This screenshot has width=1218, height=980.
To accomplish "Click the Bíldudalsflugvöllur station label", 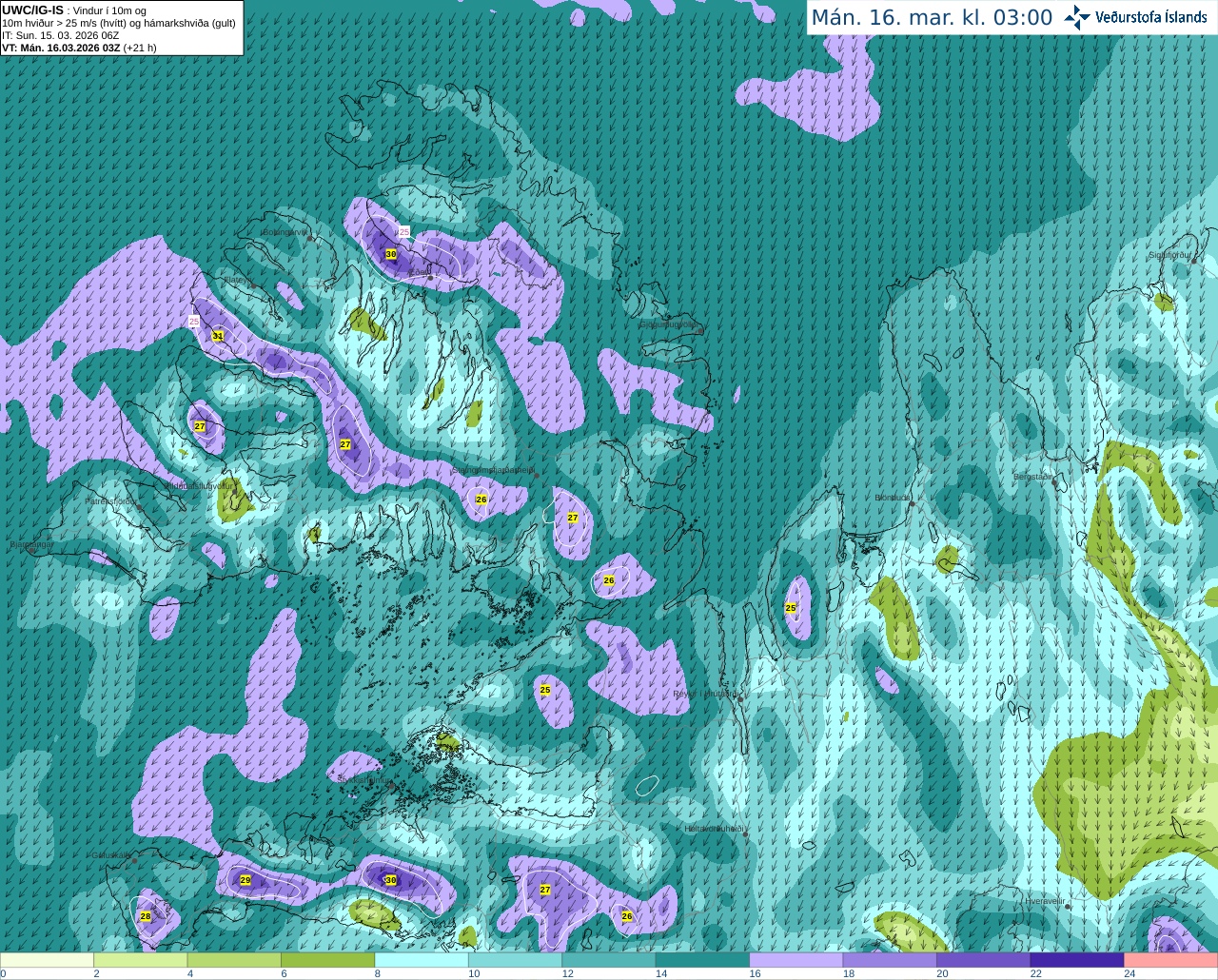I will pyautogui.click(x=199, y=485).
